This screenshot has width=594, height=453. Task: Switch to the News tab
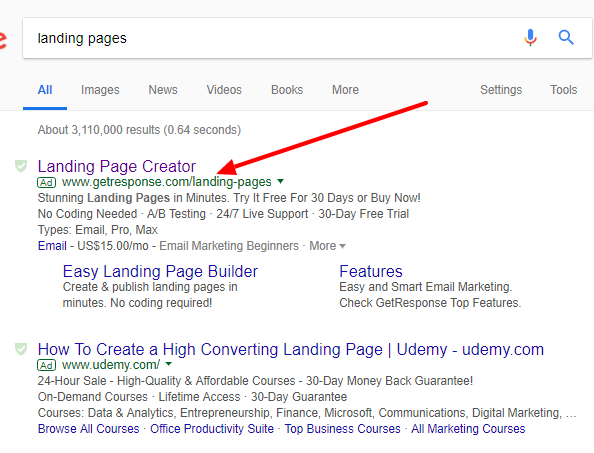163,90
